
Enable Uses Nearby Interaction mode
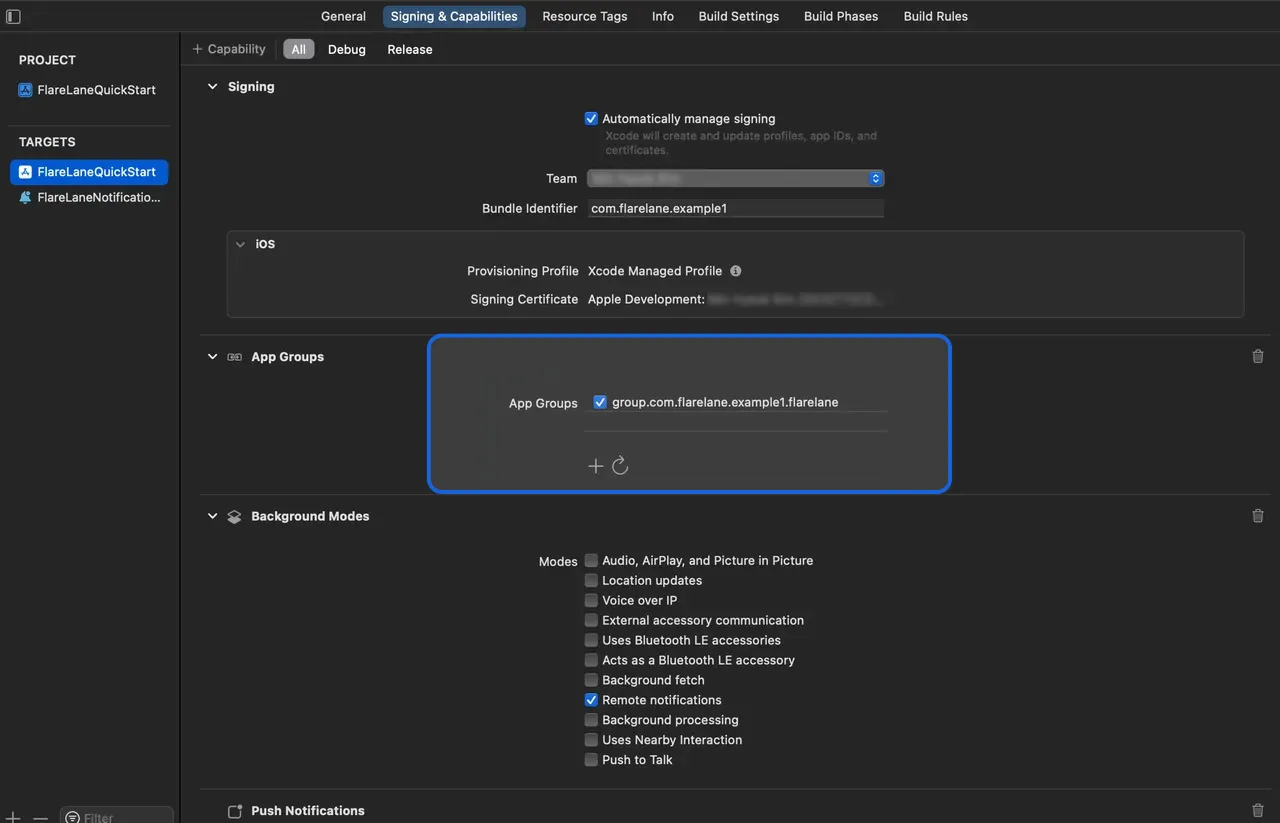(591, 740)
